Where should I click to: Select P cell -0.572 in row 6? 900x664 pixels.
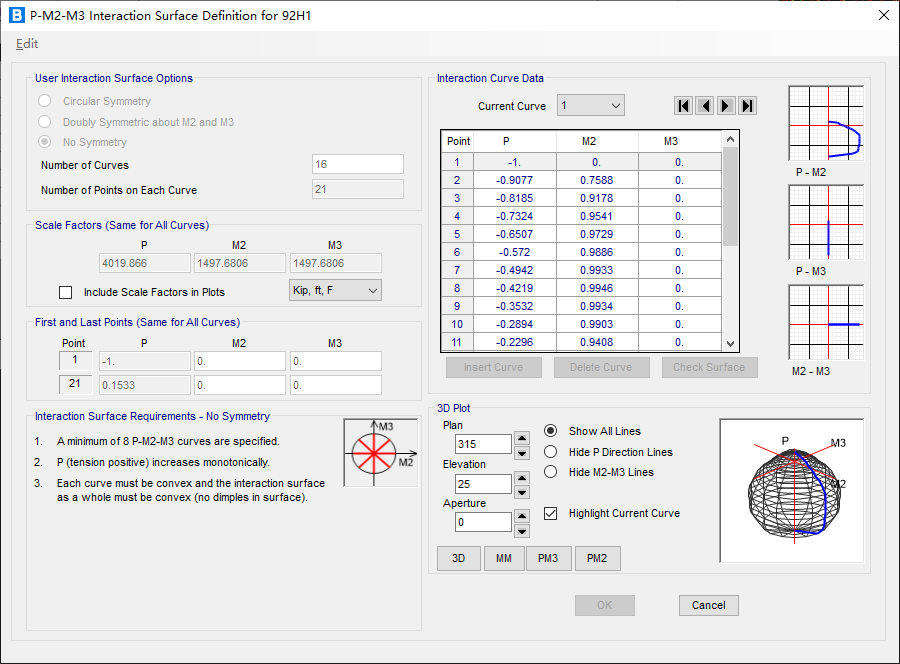coord(514,252)
